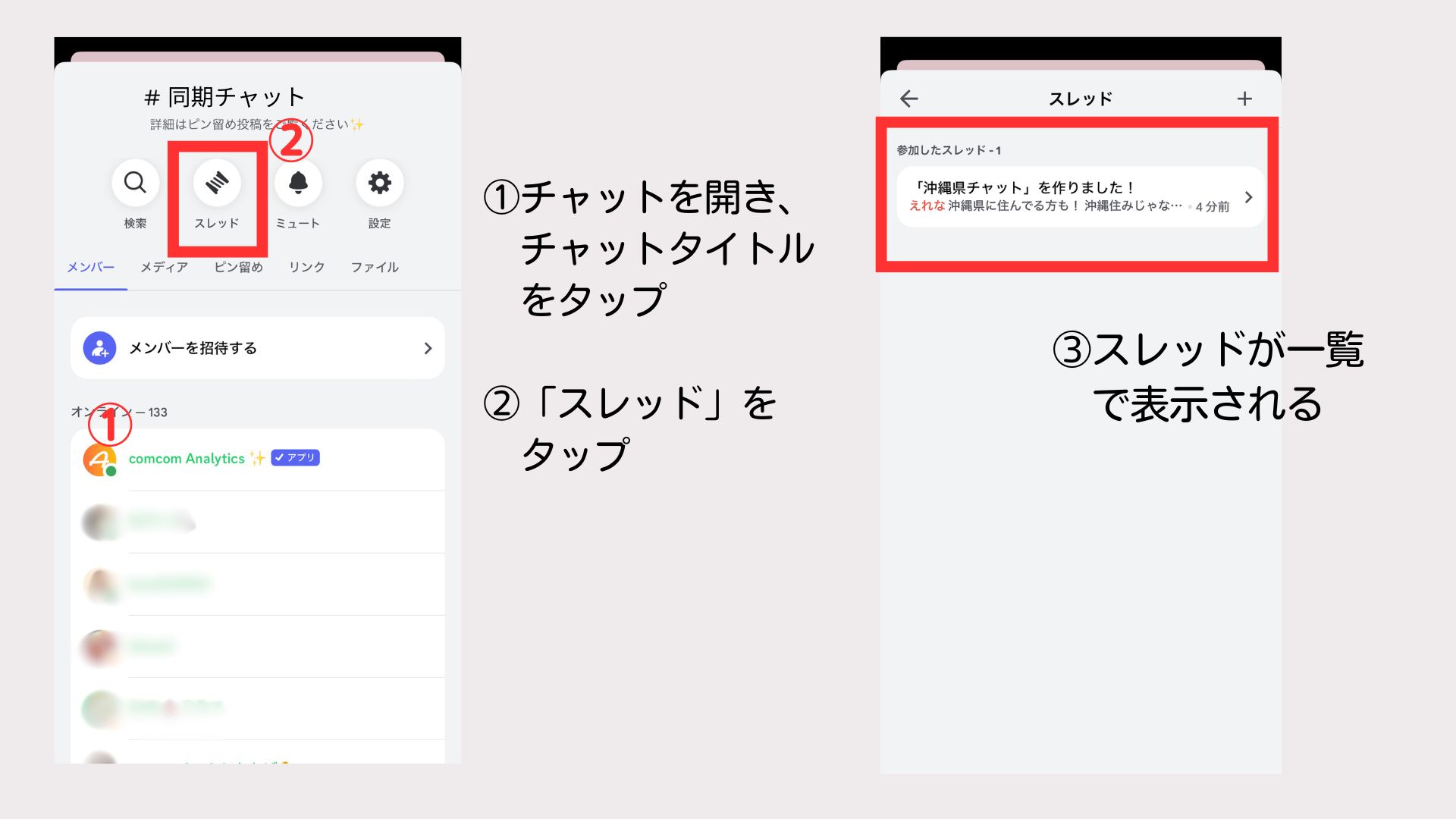Expand the 沖縄県チャット thread's chevron
The height and width of the screenshot is (819, 1456).
pyautogui.click(x=1248, y=197)
